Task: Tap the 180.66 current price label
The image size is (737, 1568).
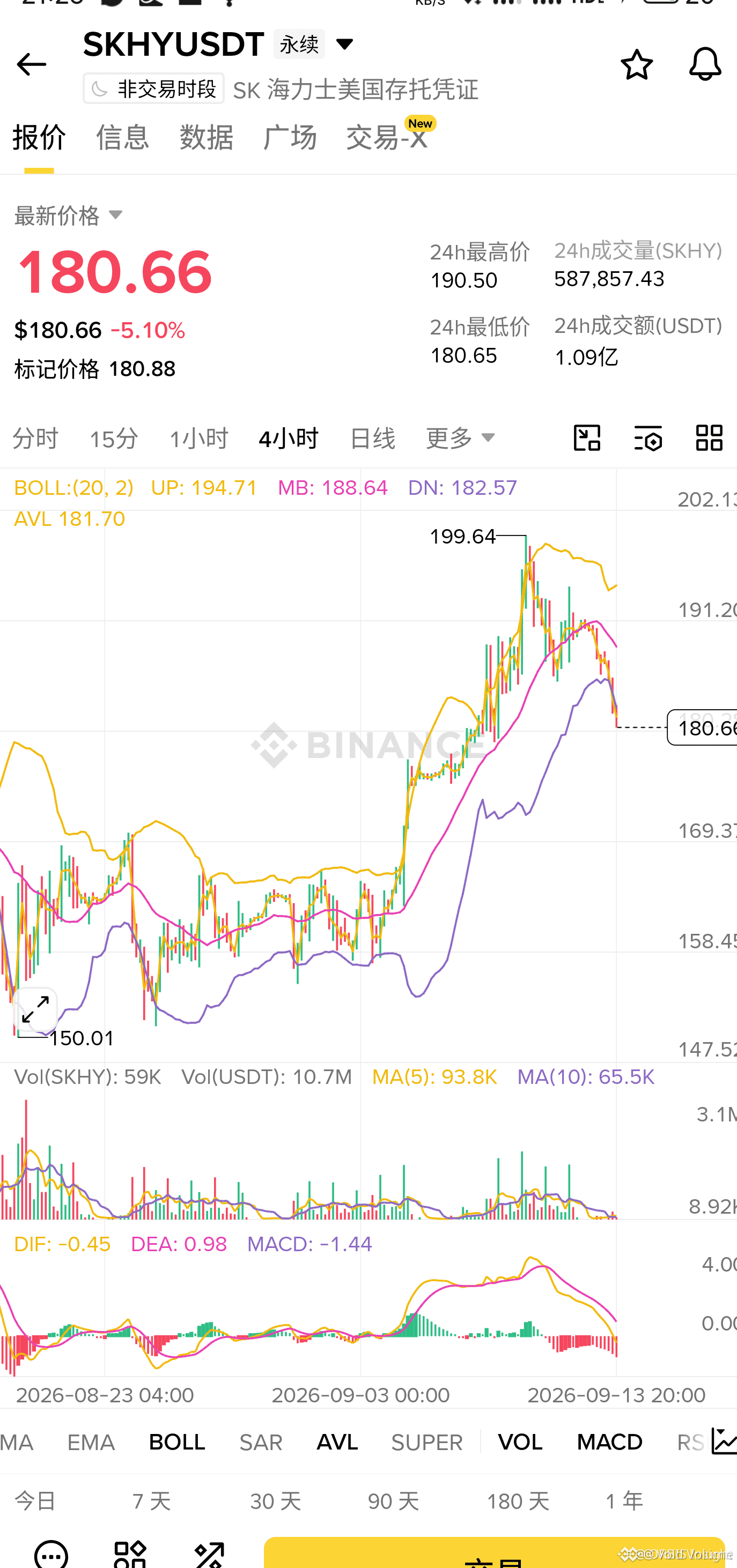Action: 704,727
